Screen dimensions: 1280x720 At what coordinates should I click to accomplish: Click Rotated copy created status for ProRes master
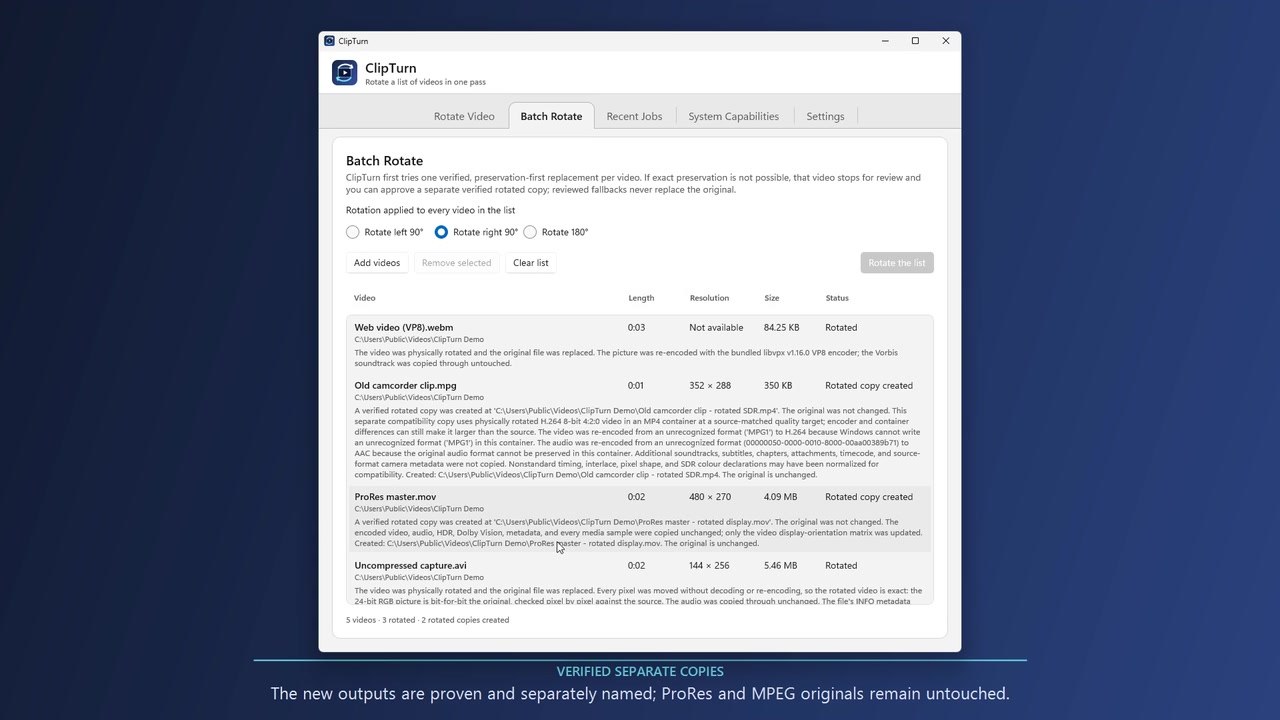[869, 497]
